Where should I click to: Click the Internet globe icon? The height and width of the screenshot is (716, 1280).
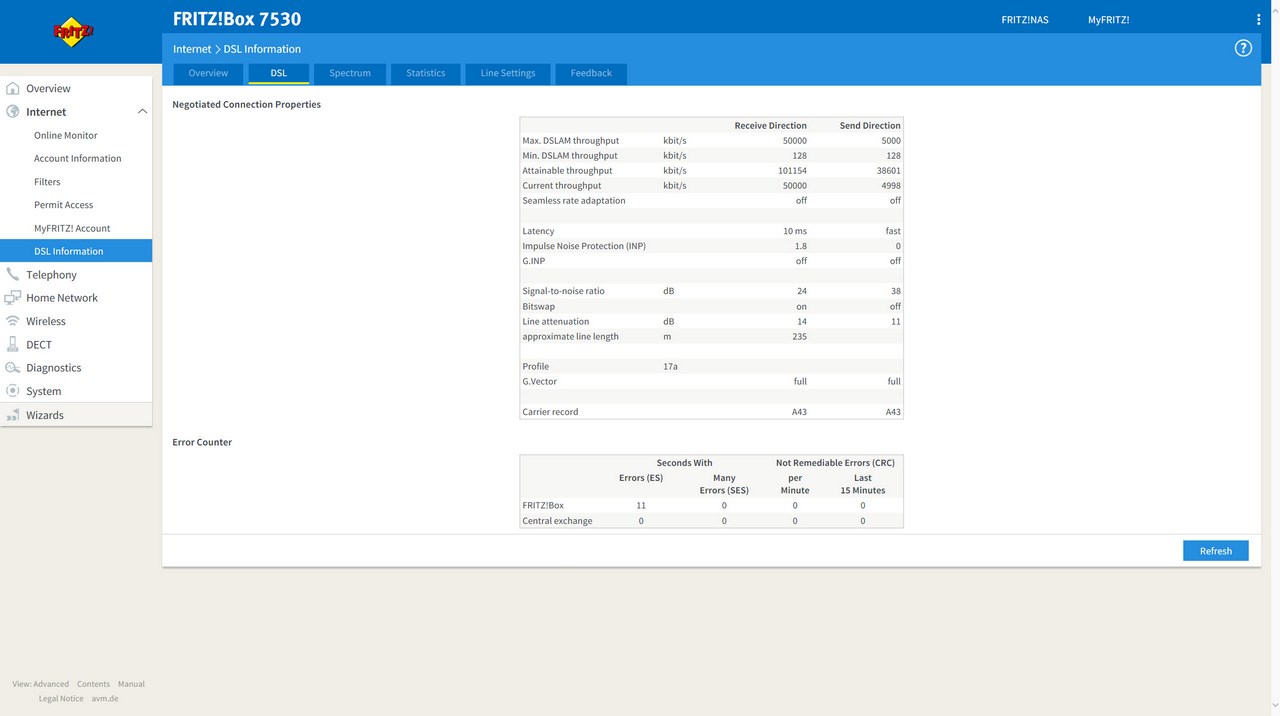pyautogui.click(x=13, y=112)
